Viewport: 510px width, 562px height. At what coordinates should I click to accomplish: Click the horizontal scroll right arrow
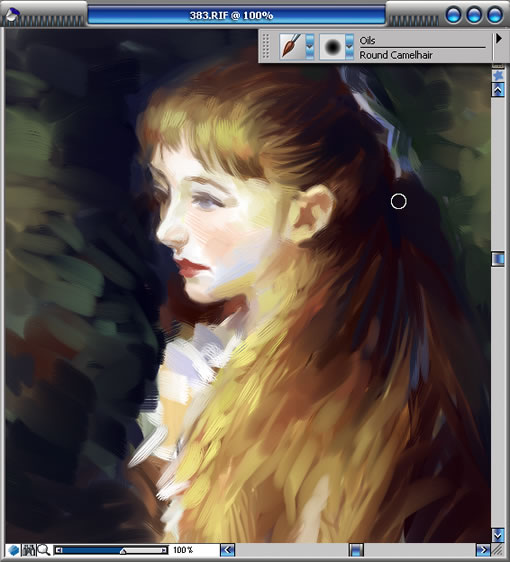483,550
